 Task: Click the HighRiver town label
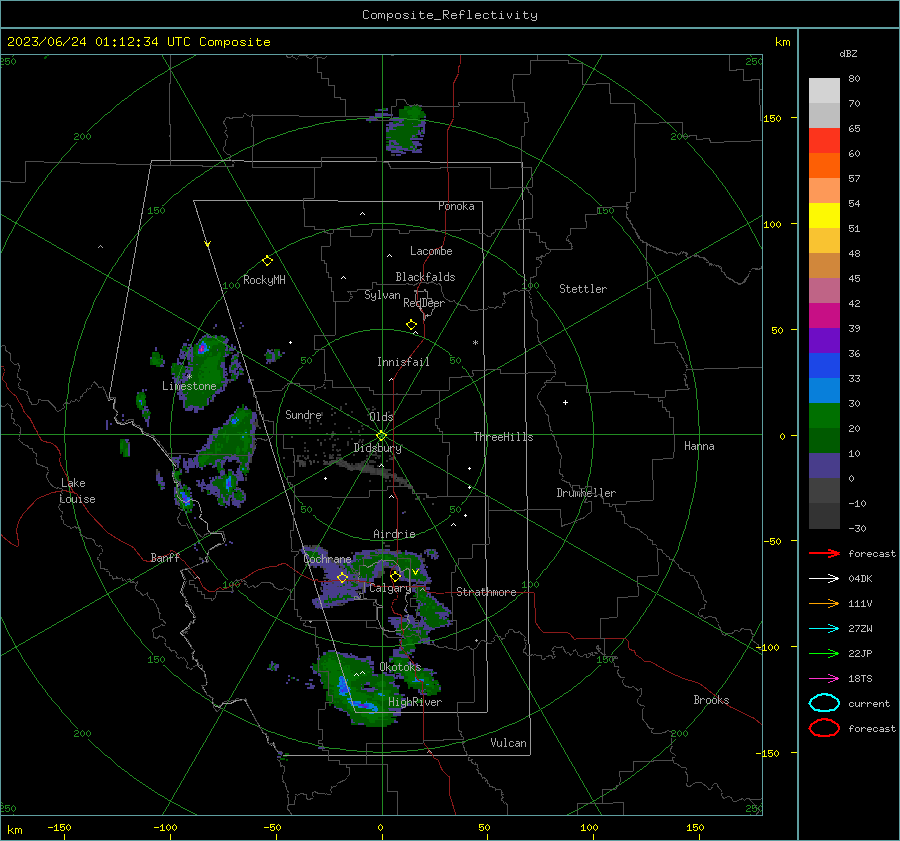(x=415, y=702)
